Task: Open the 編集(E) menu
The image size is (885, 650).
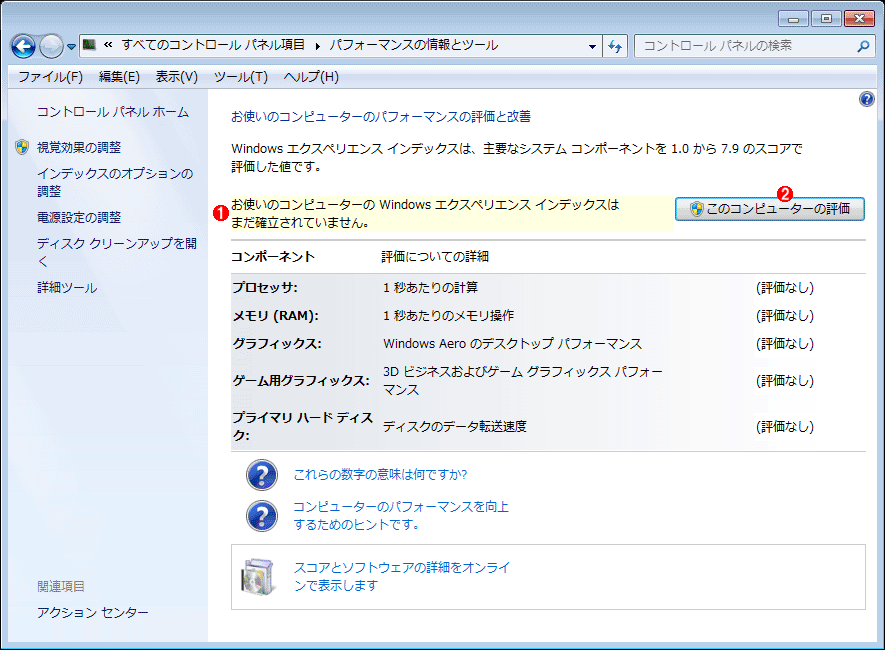Action: [x=119, y=77]
